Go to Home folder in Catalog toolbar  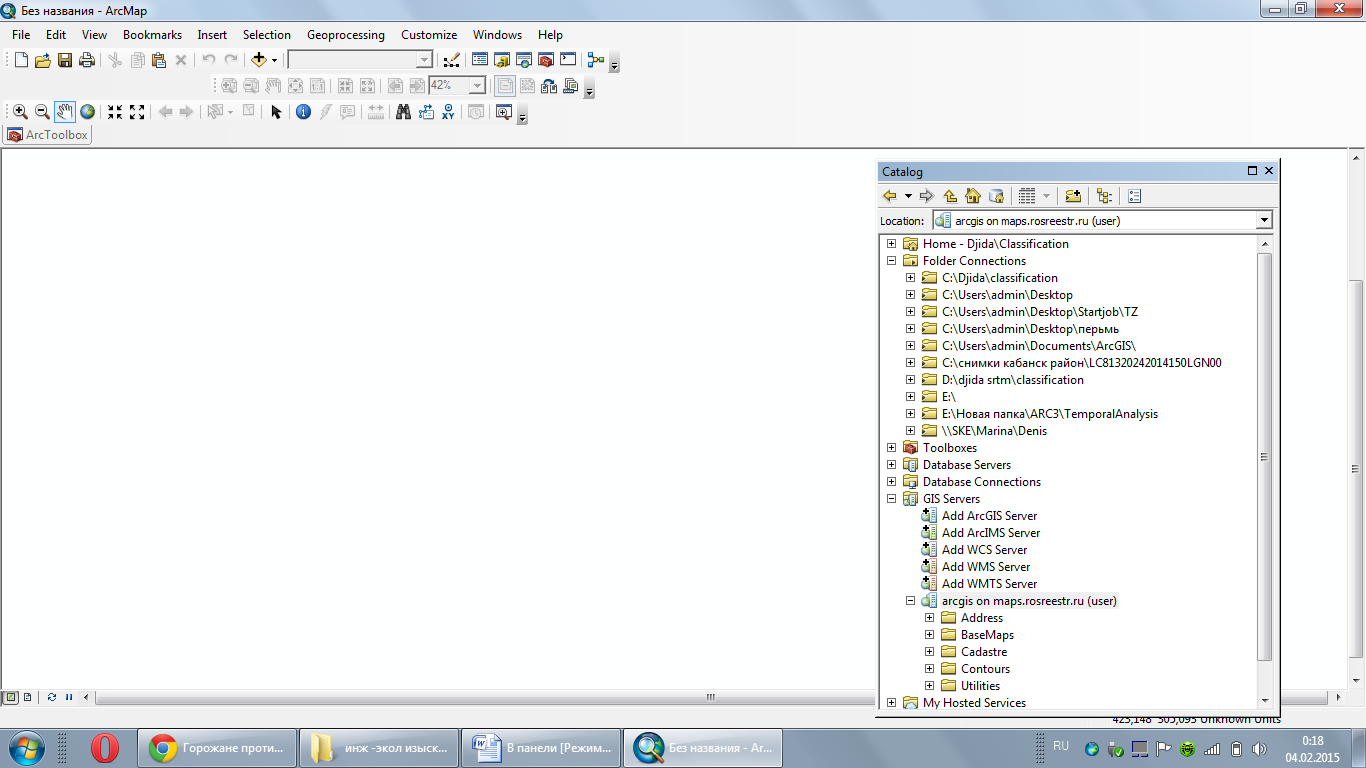[x=973, y=196]
